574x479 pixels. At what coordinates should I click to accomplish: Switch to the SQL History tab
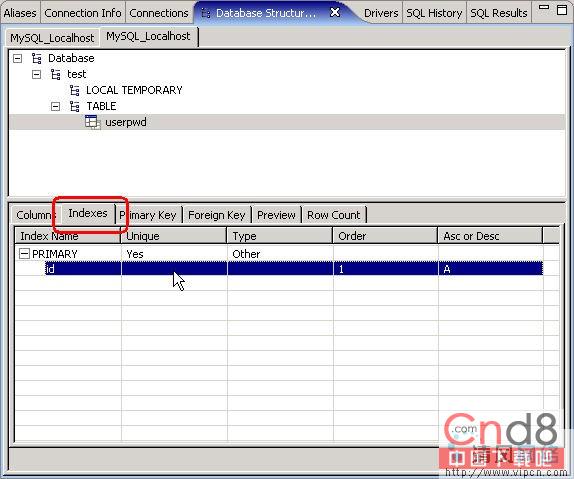434,13
